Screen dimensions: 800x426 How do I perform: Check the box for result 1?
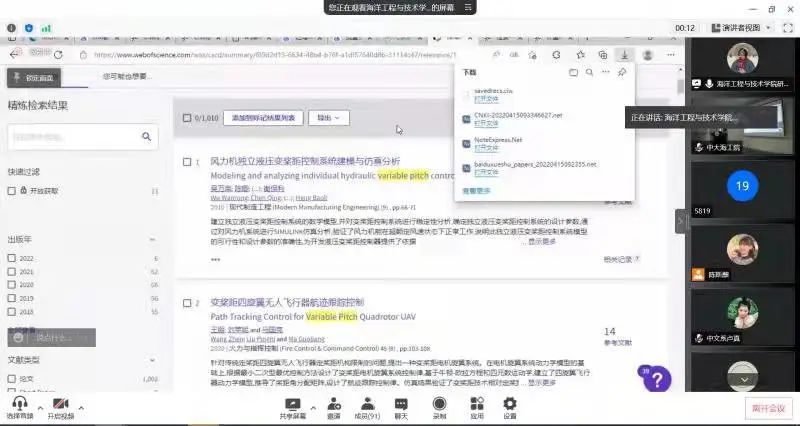[x=187, y=162]
